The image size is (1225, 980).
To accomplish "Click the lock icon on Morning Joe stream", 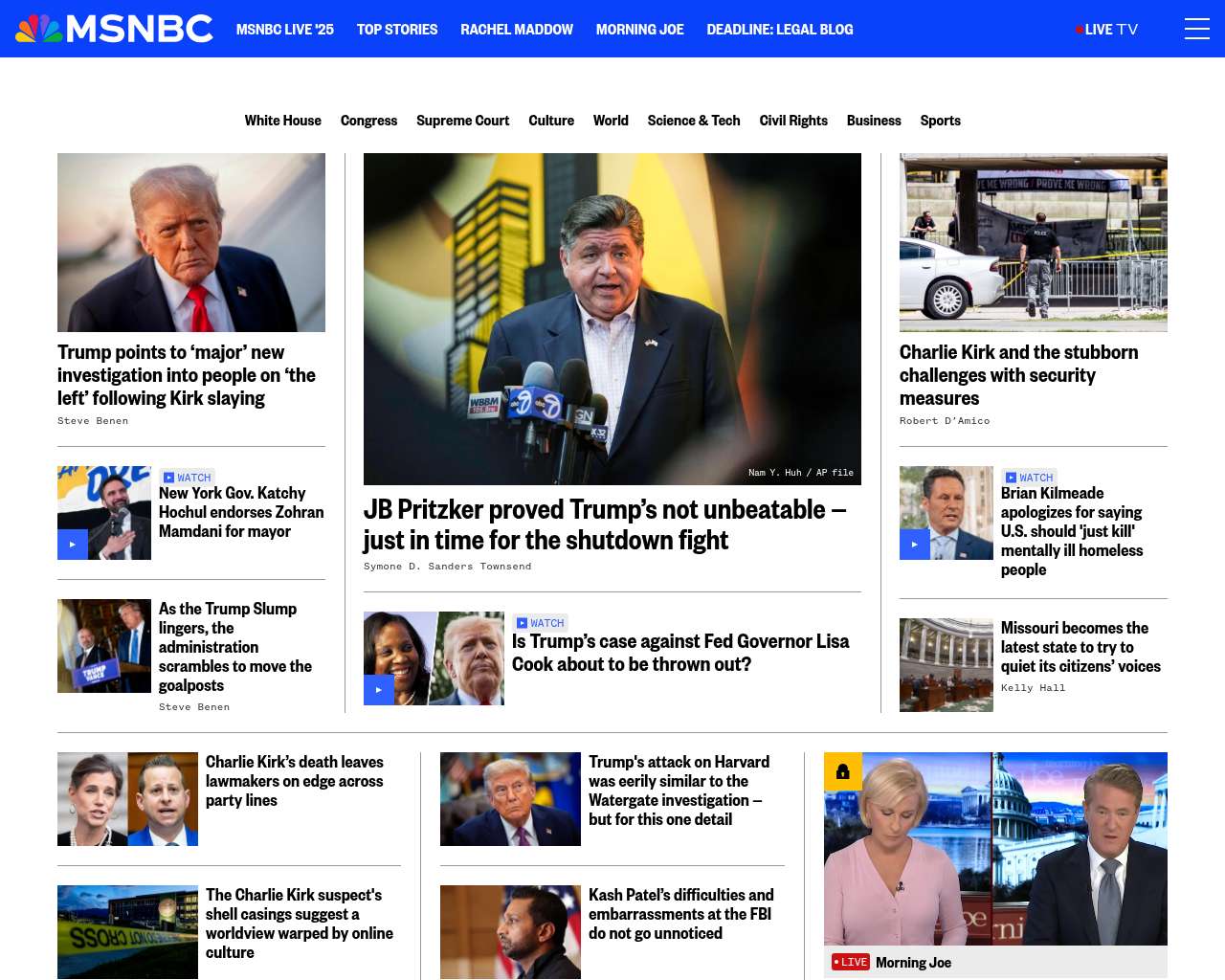I will pos(843,771).
